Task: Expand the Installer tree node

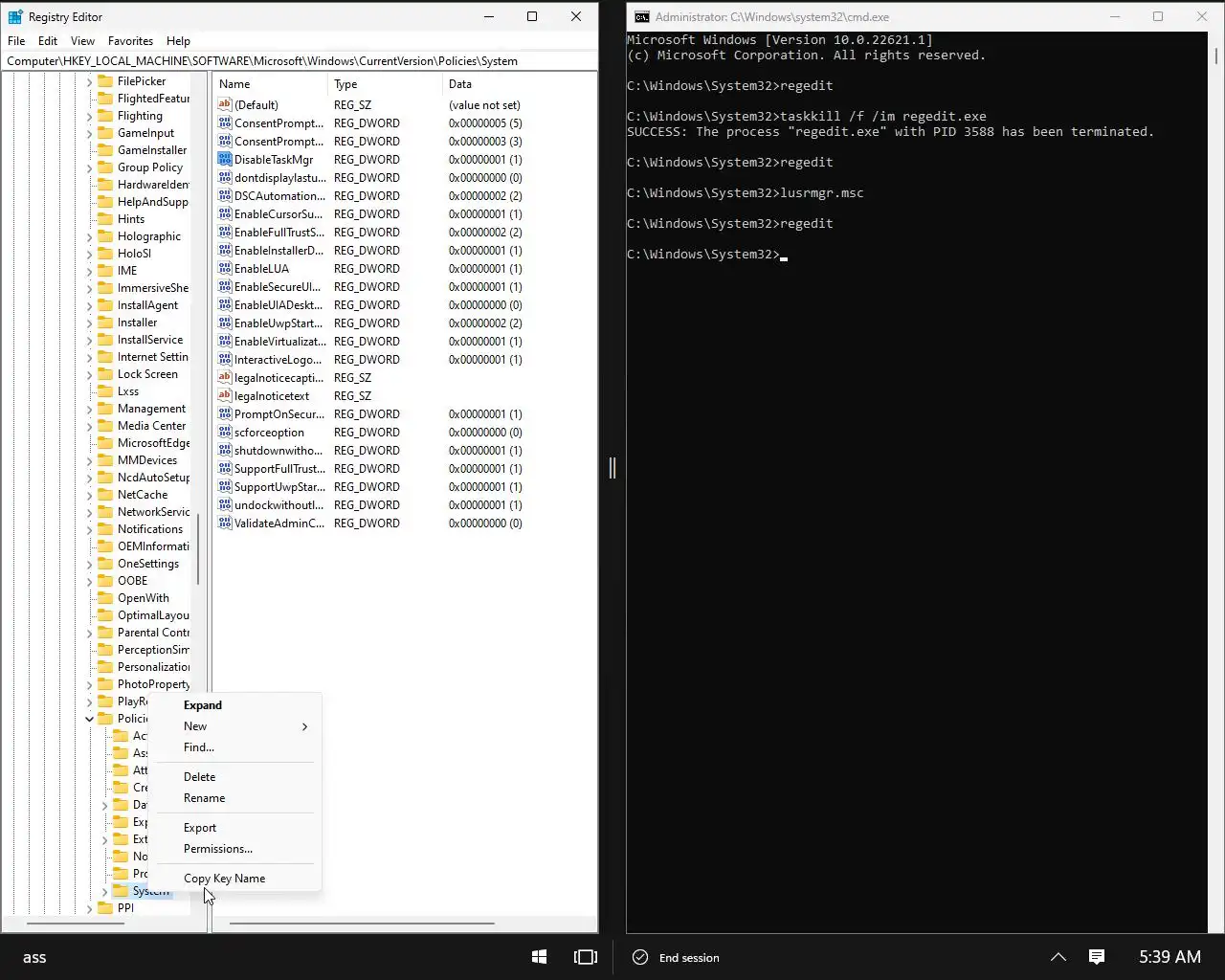Action: point(90,323)
